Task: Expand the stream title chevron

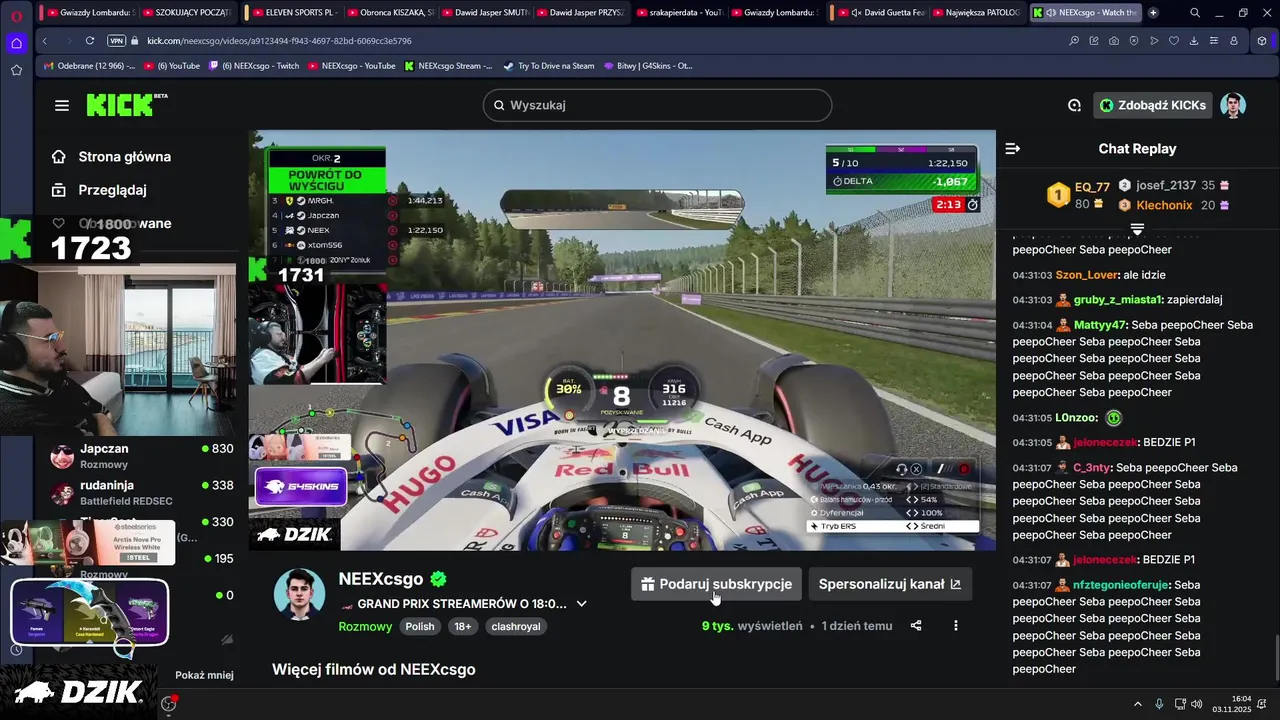Action: 581,604
